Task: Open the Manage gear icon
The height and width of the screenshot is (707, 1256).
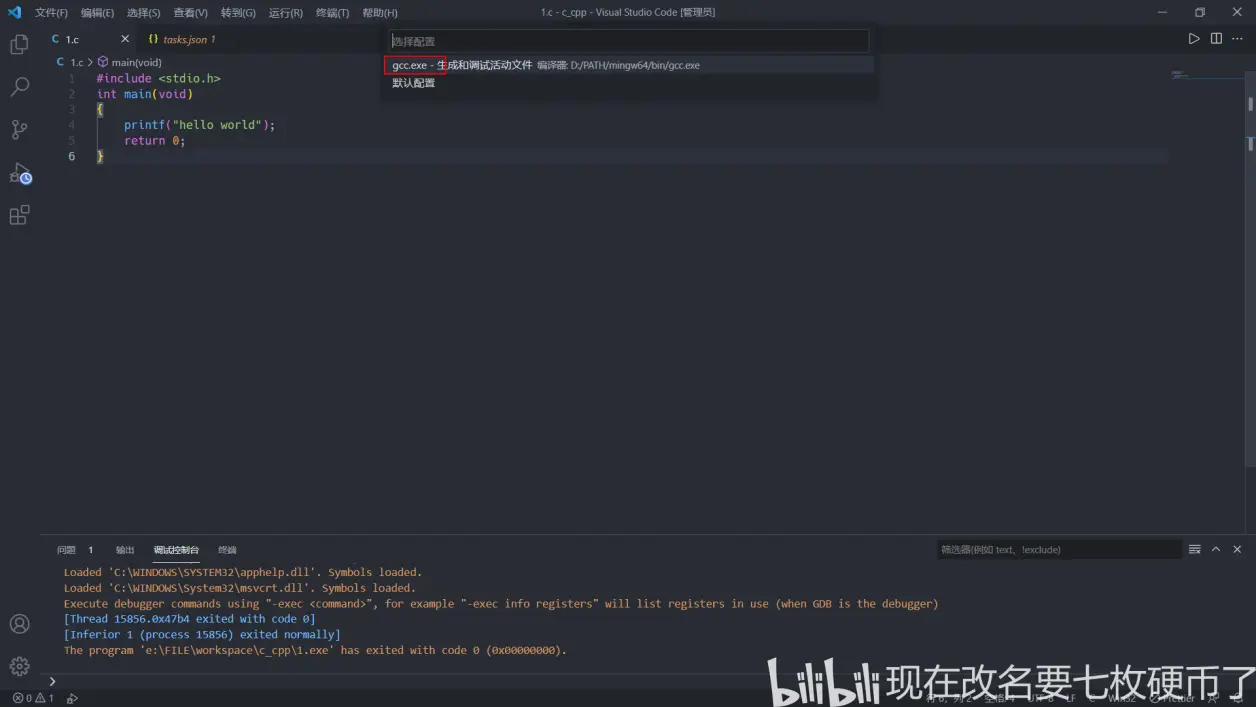Action: (19, 666)
